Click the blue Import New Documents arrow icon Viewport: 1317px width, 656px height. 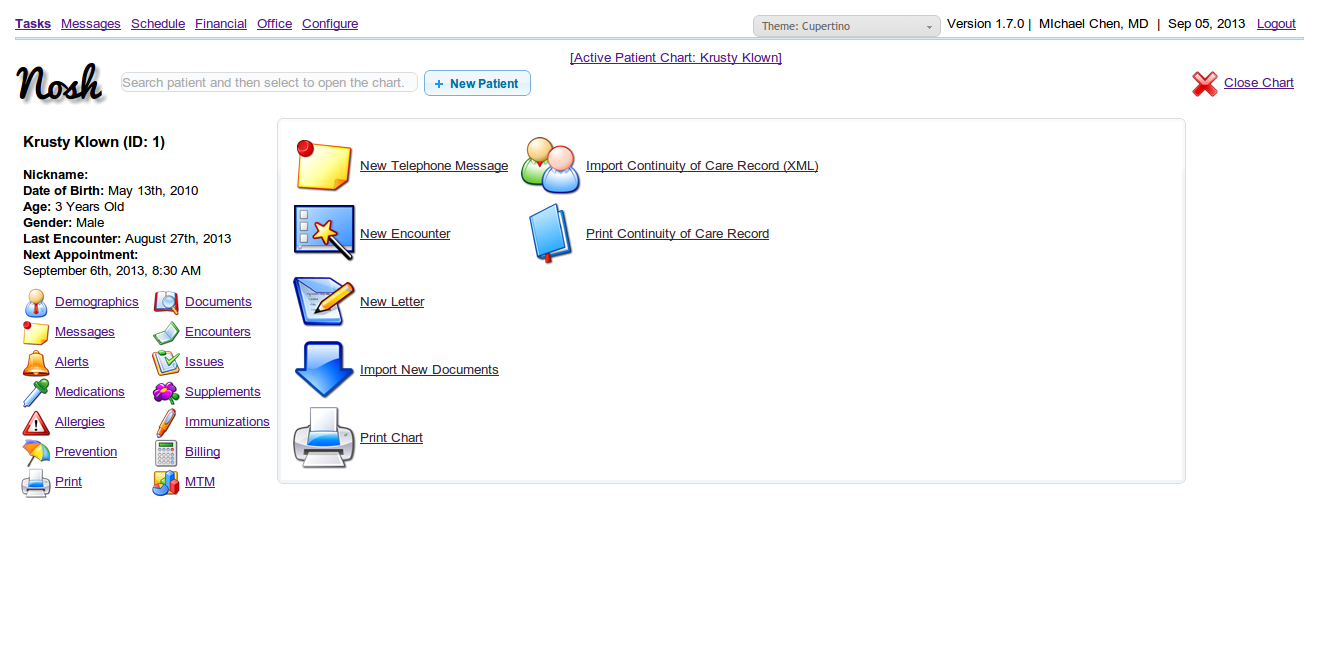[324, 369]
